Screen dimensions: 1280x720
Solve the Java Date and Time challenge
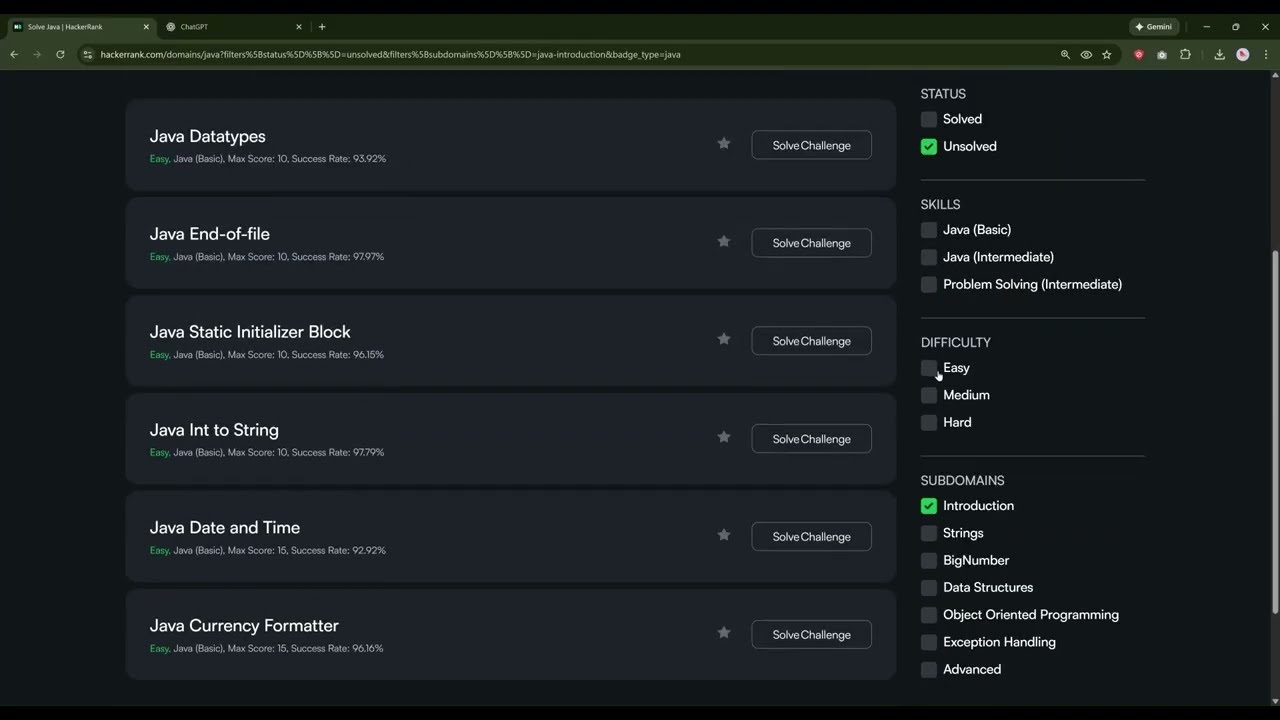point(811,537)
